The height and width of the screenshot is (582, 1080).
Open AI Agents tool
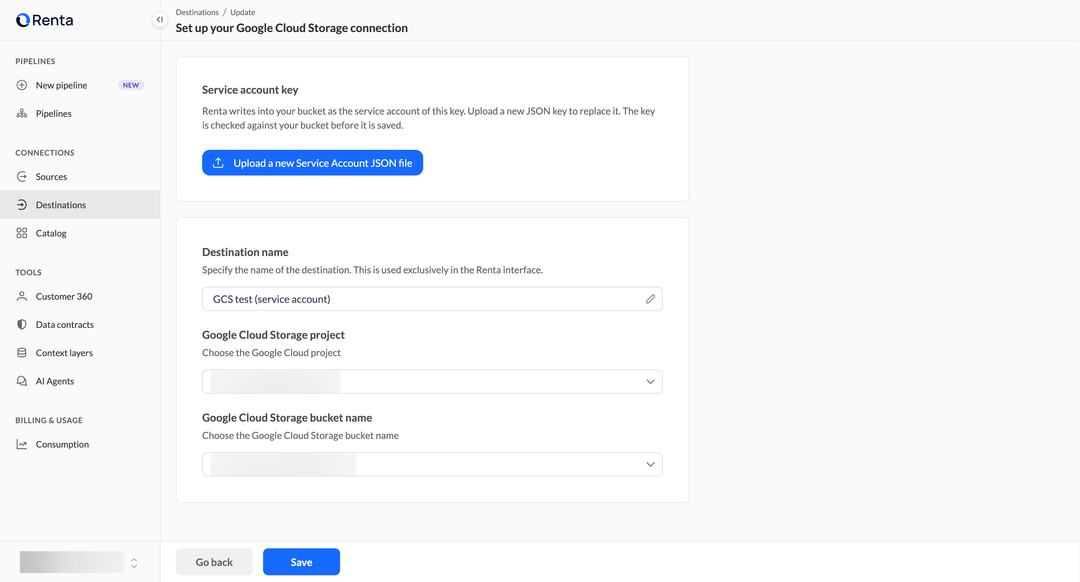click(x=80, y=382)
